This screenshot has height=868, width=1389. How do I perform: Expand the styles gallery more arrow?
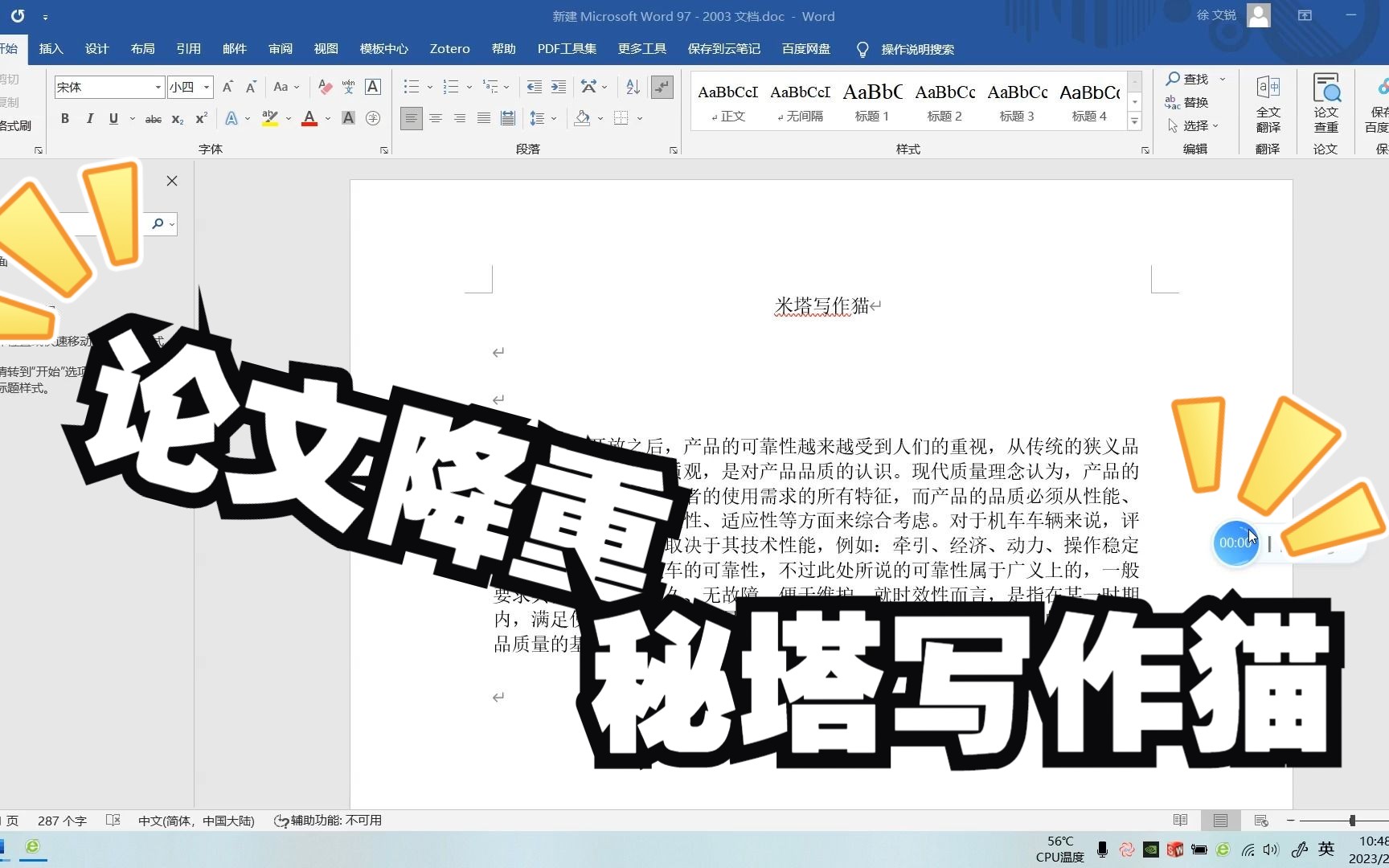coord(1135,122)
